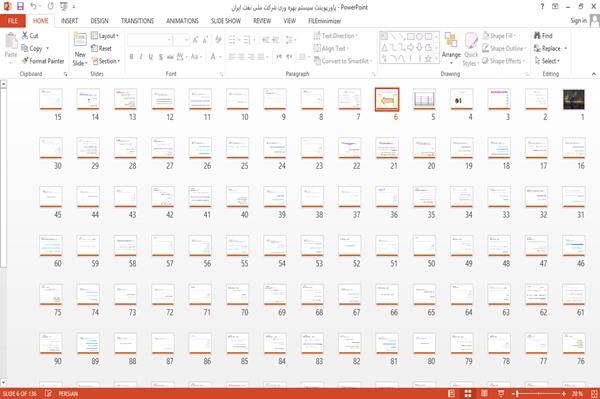Click Reset slide button

pos(101,48)
